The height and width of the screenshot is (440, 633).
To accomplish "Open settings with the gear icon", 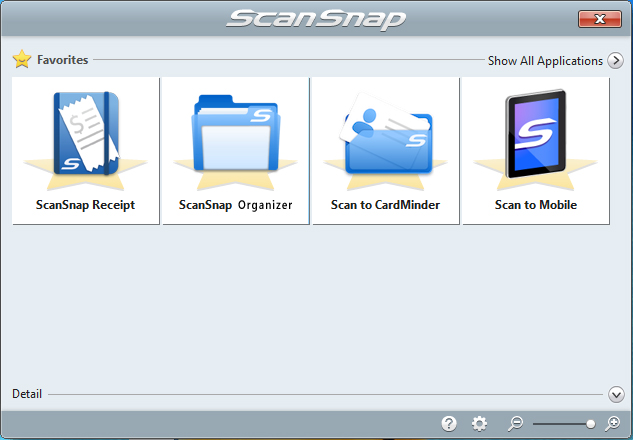I will (x=479, y=423).
